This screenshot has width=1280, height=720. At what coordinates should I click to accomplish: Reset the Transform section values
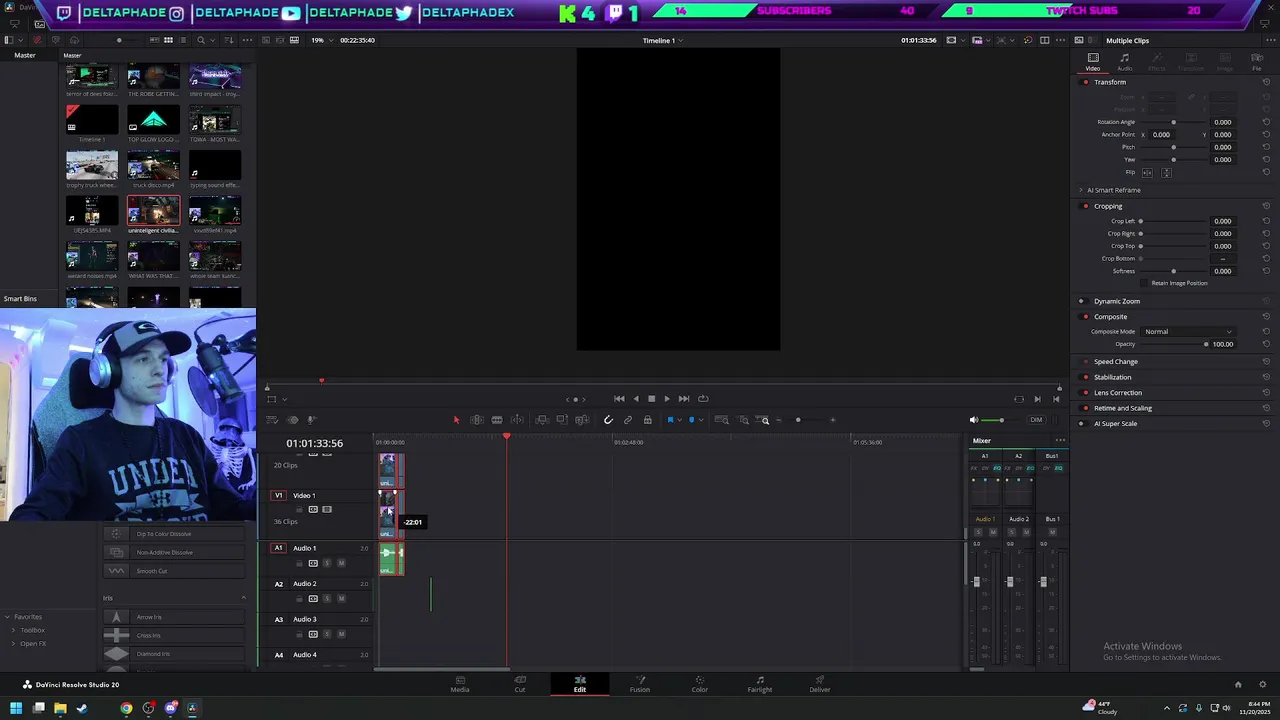[x=1266, y=82]
